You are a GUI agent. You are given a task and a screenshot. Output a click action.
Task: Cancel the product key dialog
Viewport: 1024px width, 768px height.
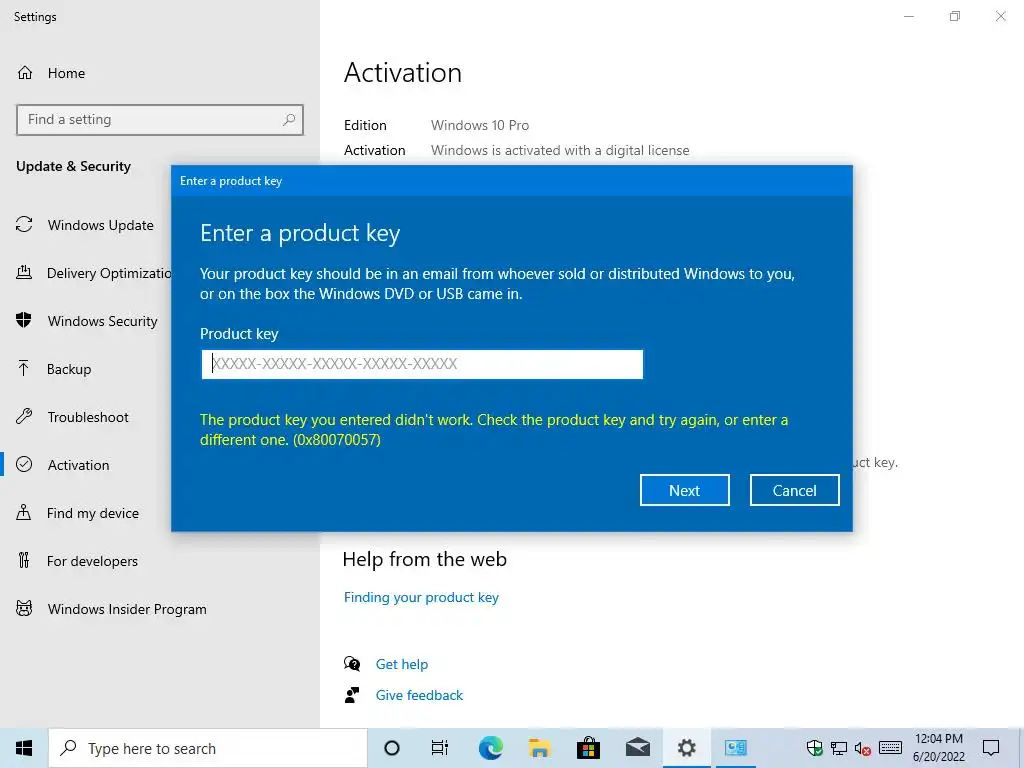tap(794, 490)
